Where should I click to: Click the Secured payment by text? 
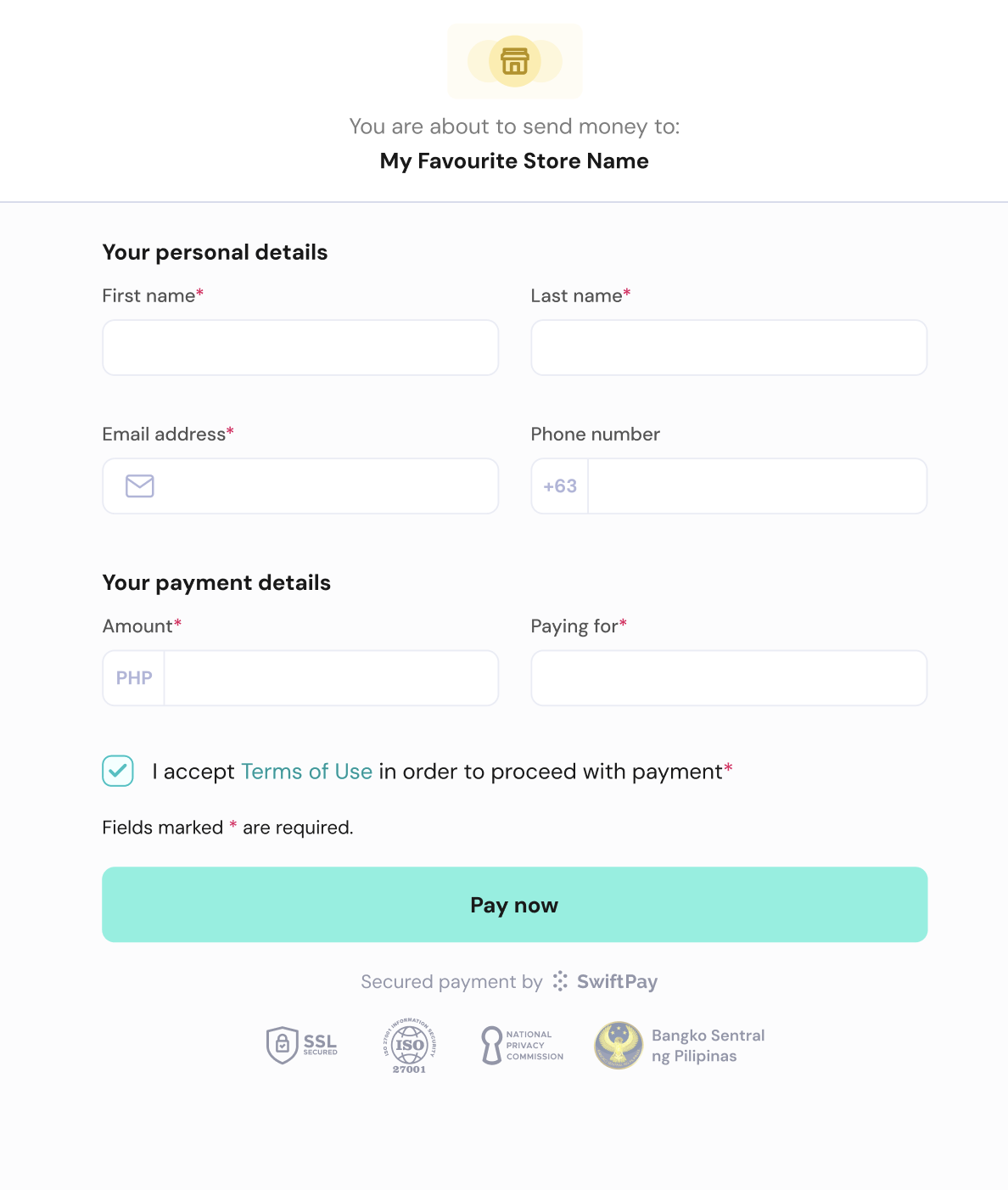tap(451, 982)
